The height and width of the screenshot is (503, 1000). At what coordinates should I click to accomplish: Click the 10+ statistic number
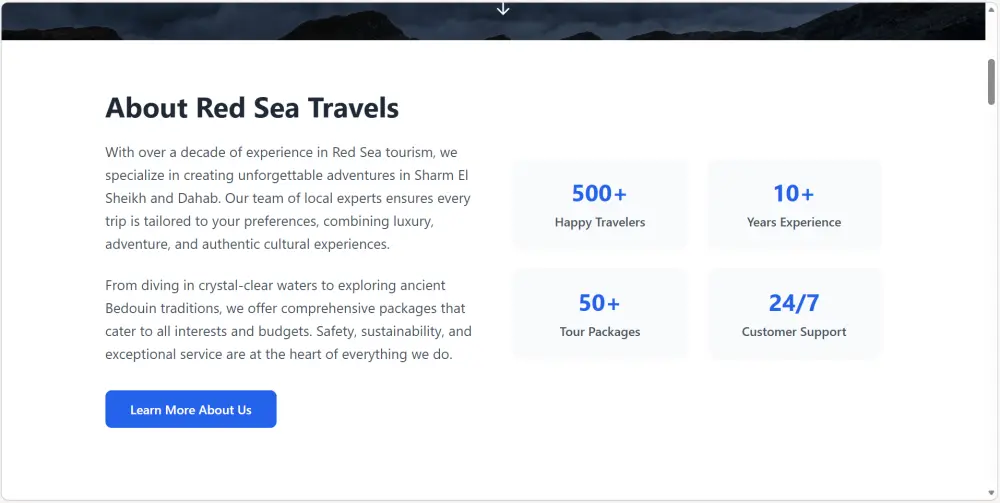[794, 193]
